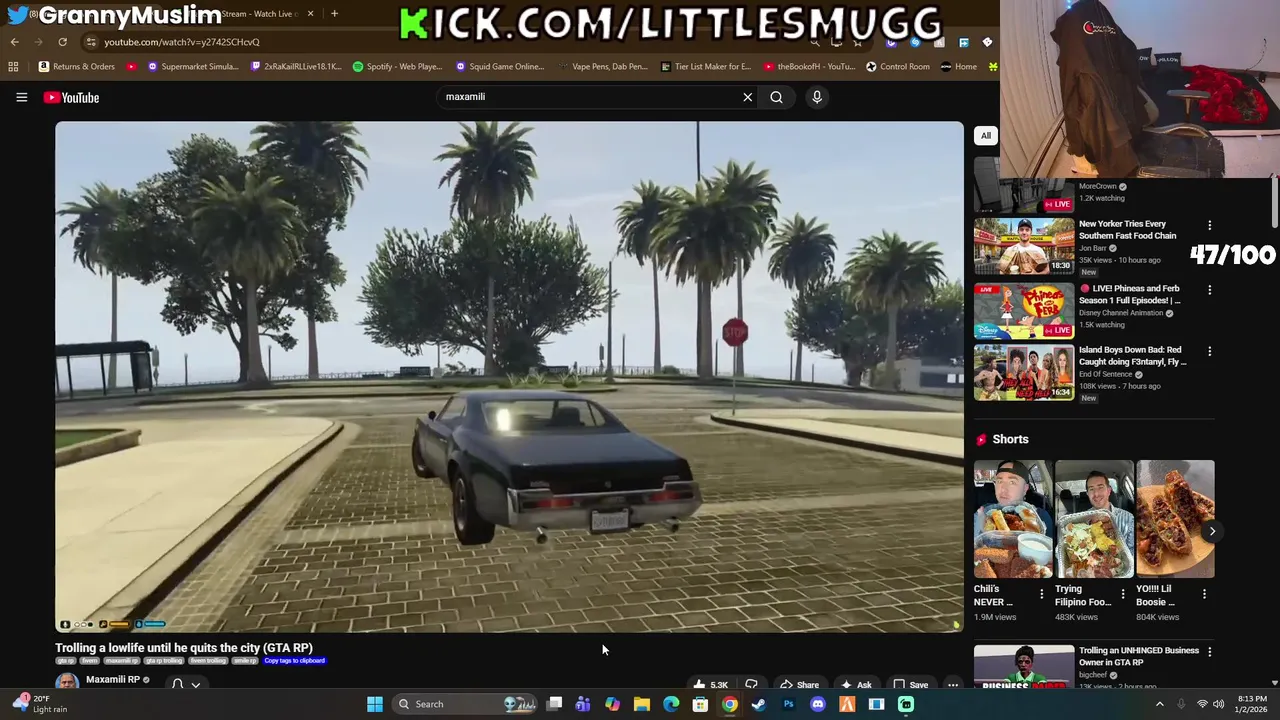Open the Trying Filipino Food short
This screenshot has height=720, width=1280.
1094,519
